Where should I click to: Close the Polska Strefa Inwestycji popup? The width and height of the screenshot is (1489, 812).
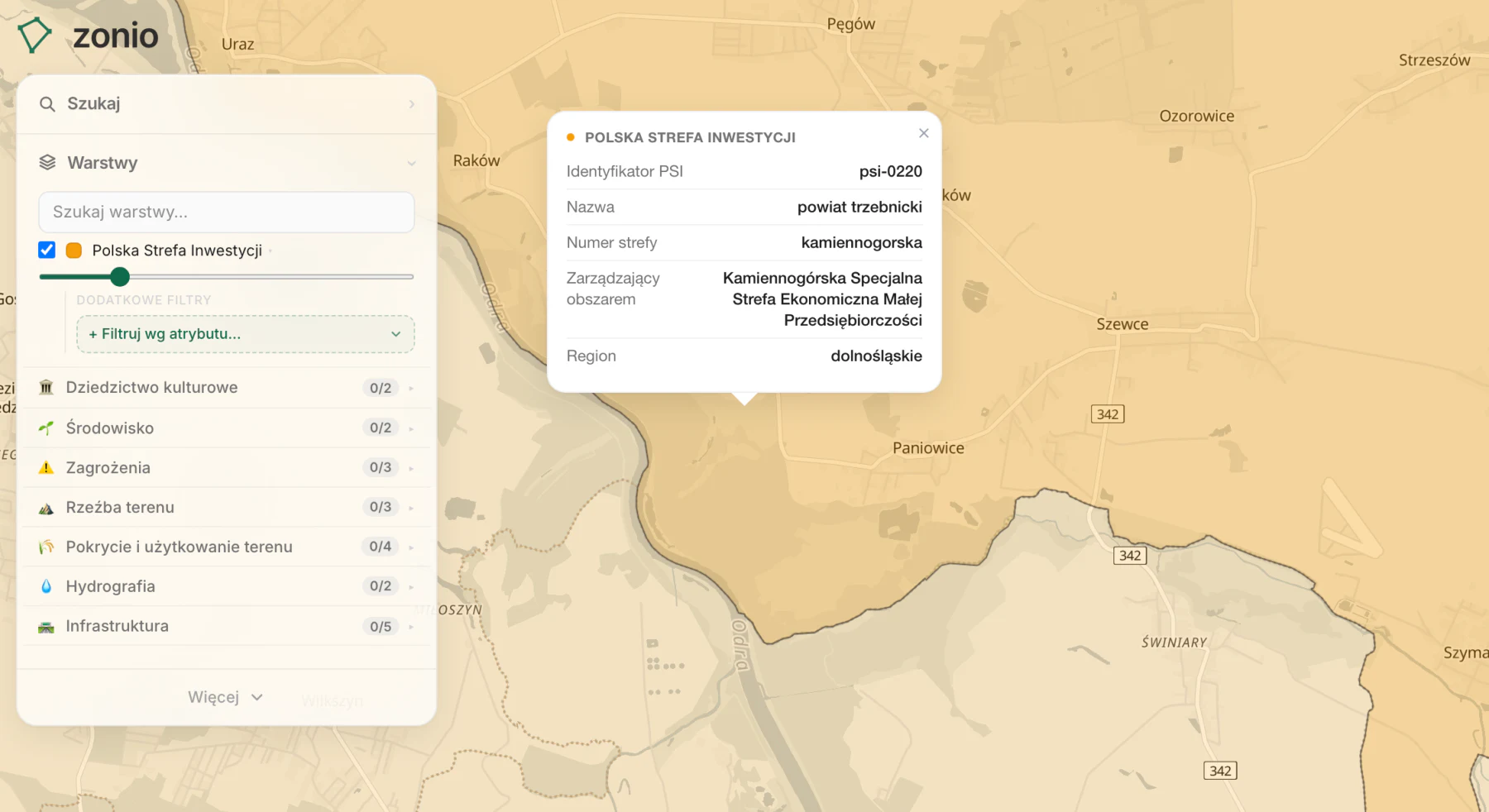[x=924, y=133]
